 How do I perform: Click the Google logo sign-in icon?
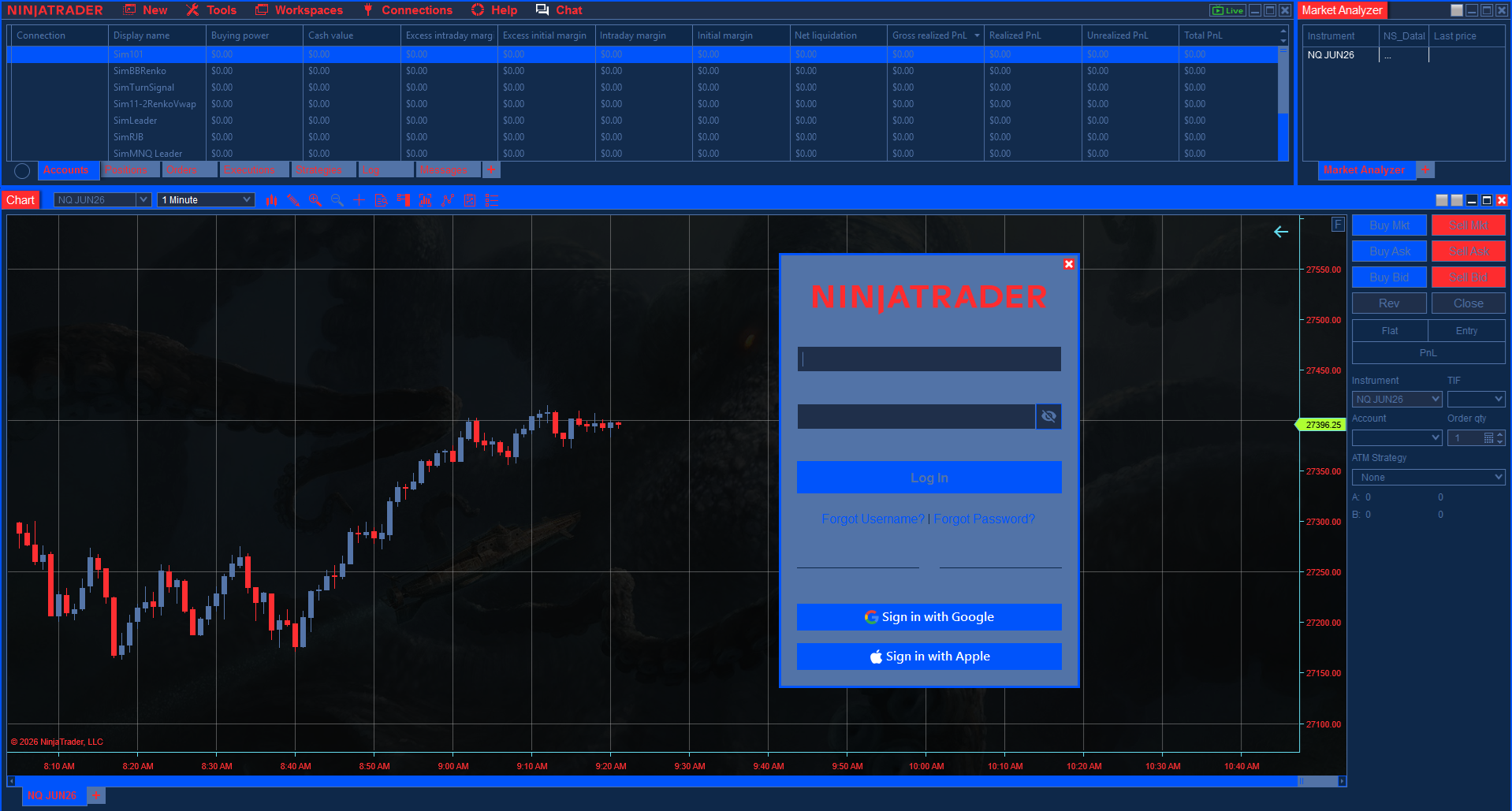pyautogui.click(x=871, y=617)
